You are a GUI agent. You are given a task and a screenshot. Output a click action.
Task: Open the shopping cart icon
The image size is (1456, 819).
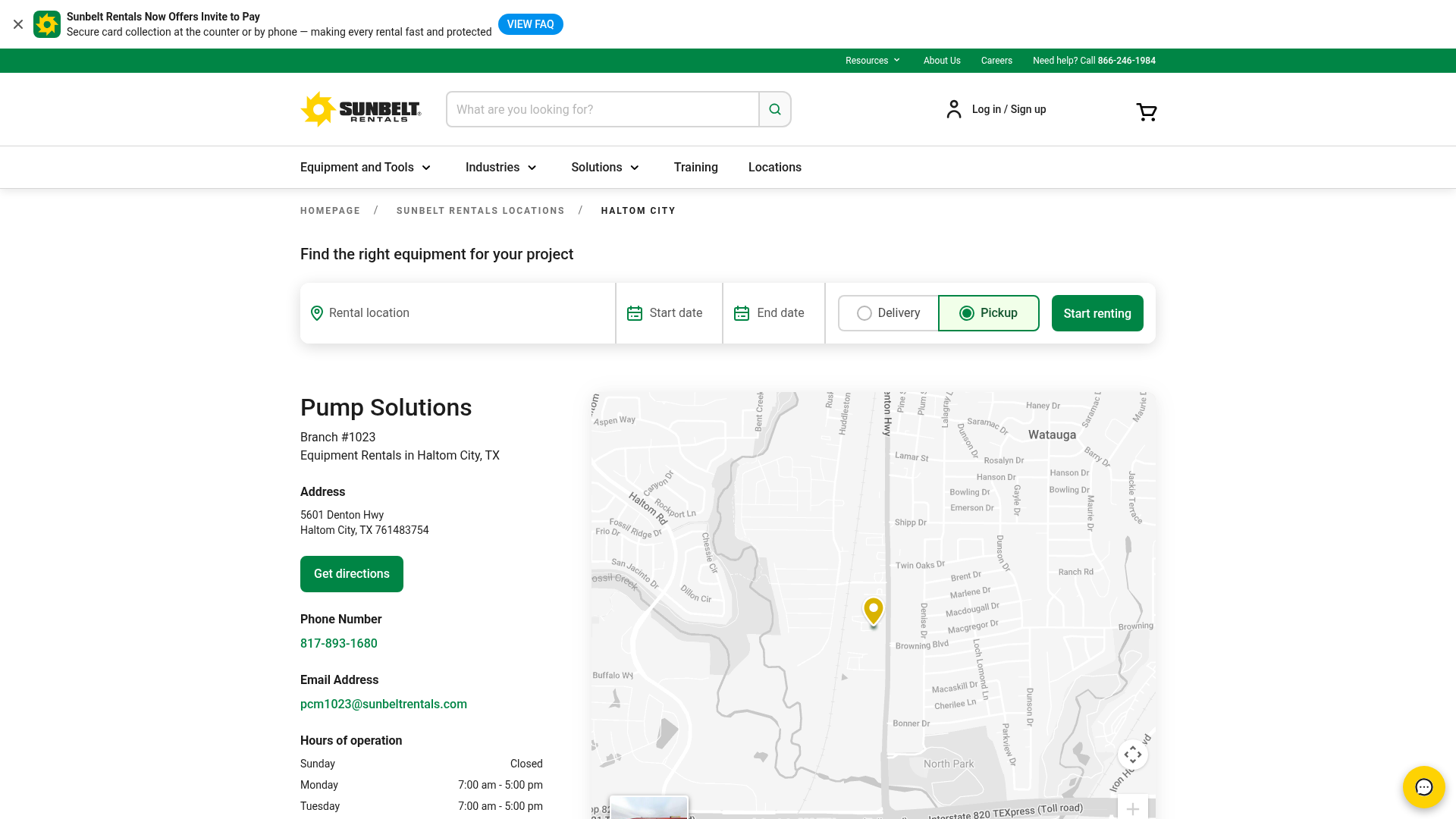1146,111
